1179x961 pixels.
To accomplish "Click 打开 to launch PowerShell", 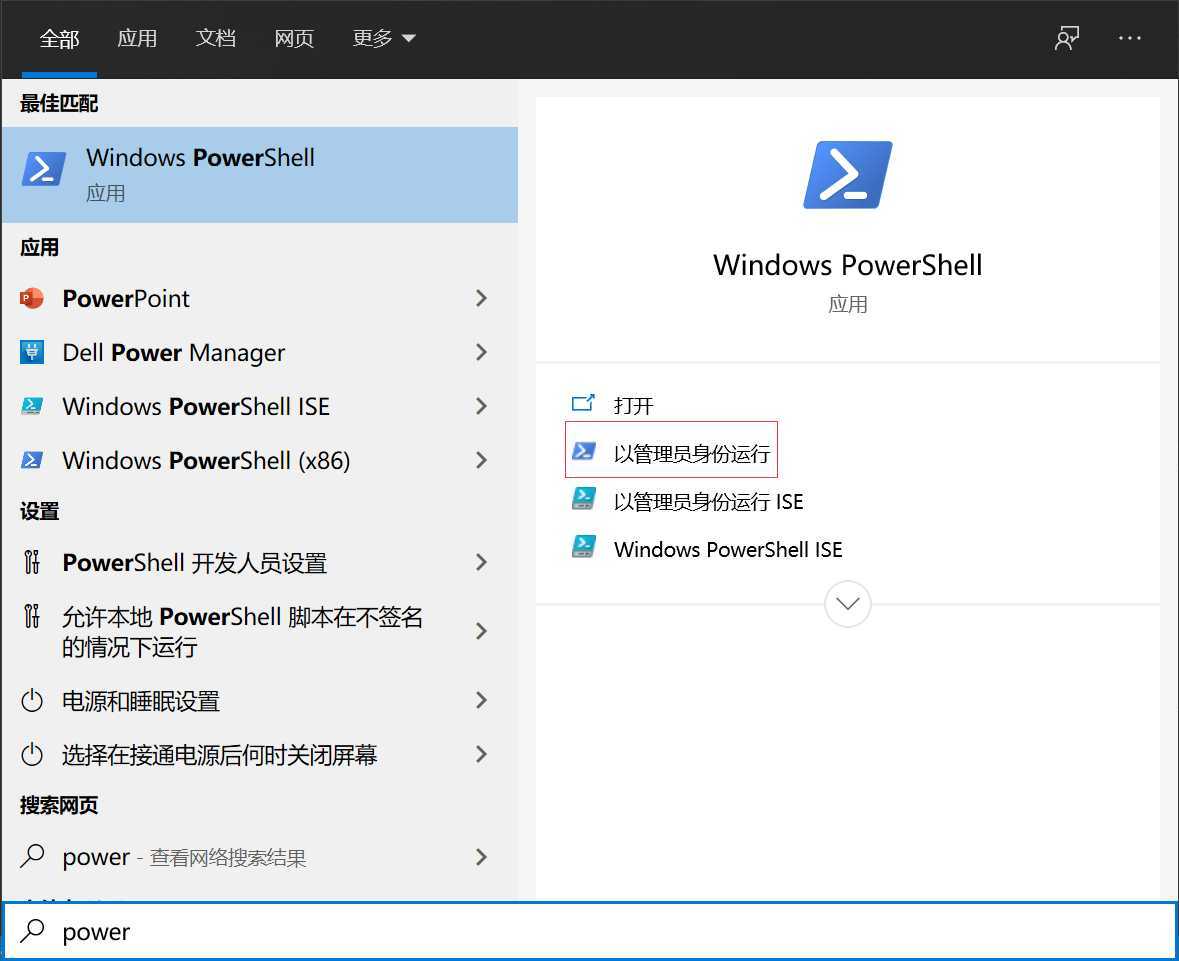I will pos(633,405).
